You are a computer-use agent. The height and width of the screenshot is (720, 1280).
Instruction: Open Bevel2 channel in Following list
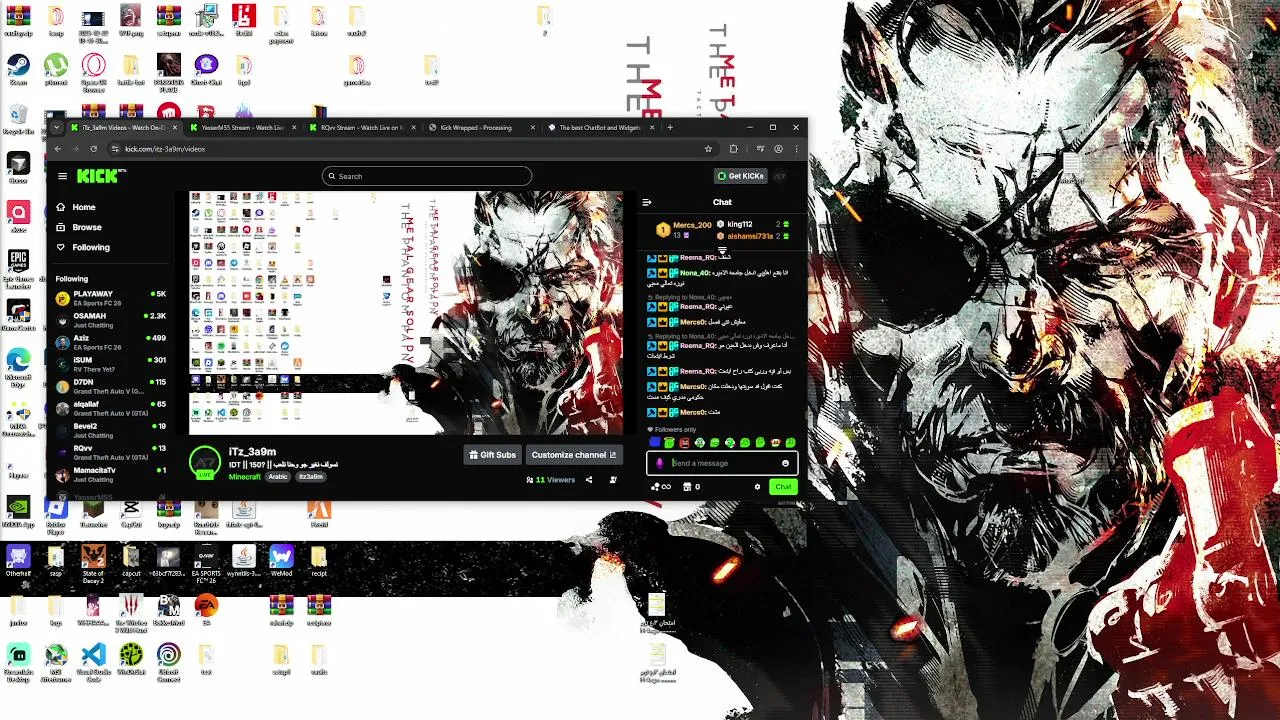[x=110, y=430]
